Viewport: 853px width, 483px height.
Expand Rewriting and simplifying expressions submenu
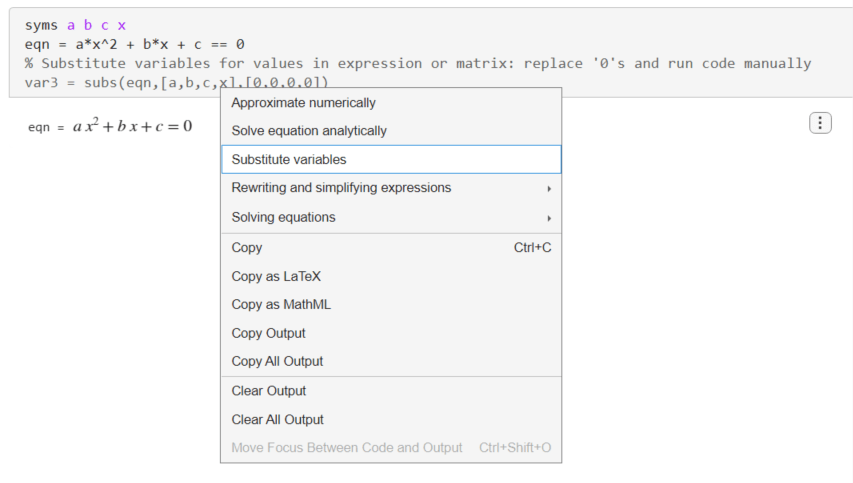point(341,188)
